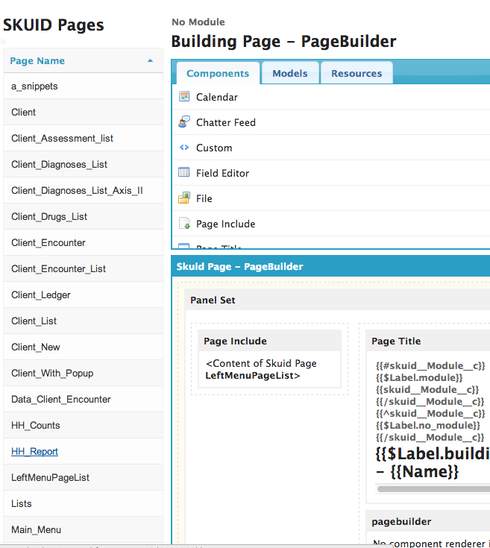The height and width of the screenshot is (548, 490).
Task: Select the Main_Menu page row
Action: pyautogui.click(x=83, y=530)
